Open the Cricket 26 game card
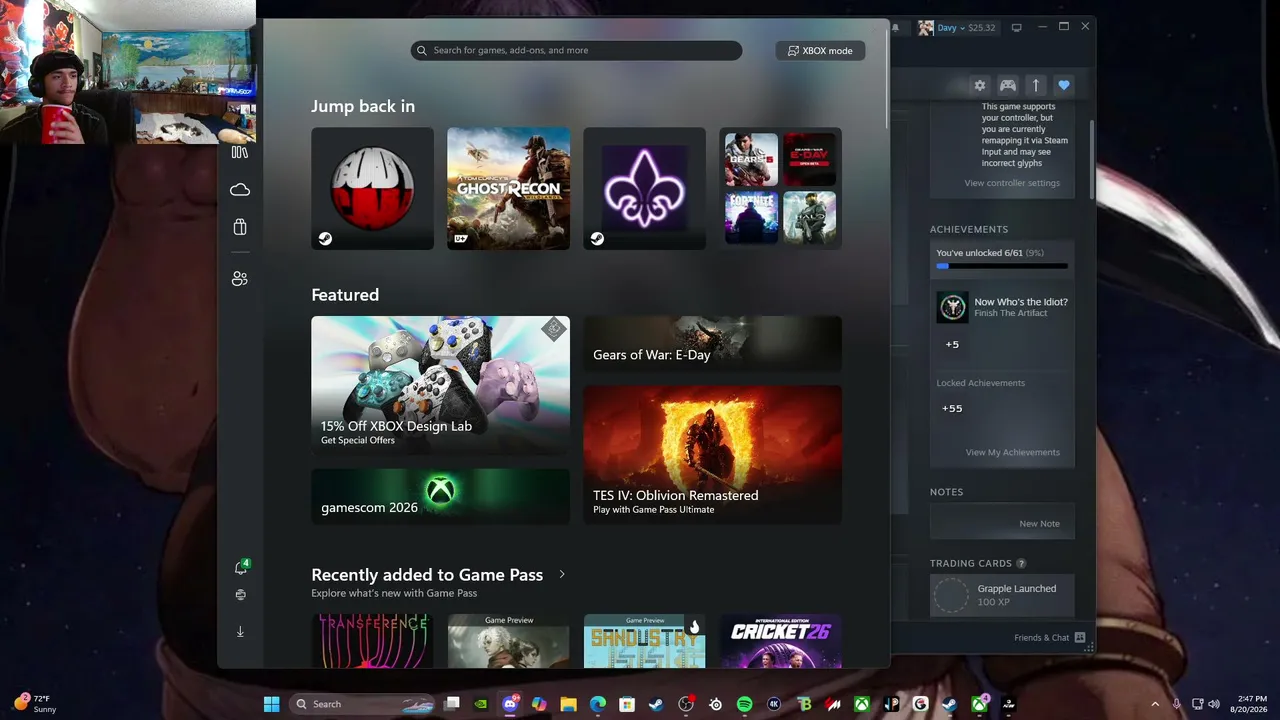Viewport: 1280px width, 720px height. pyautogui.click(x=780, y=641)
